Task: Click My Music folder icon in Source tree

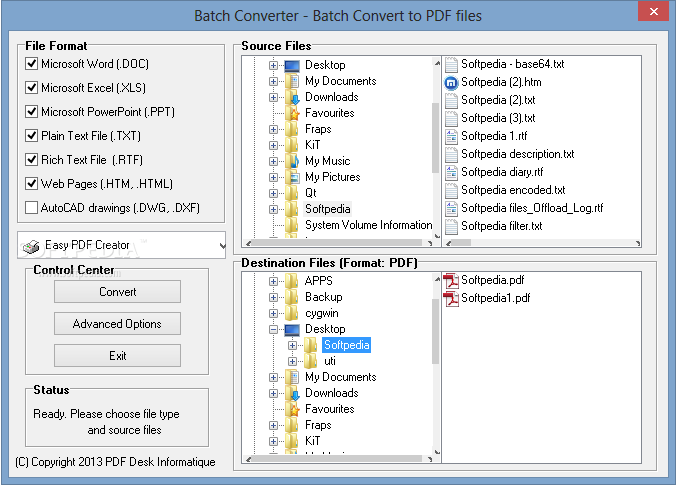Action: point(292,161)
